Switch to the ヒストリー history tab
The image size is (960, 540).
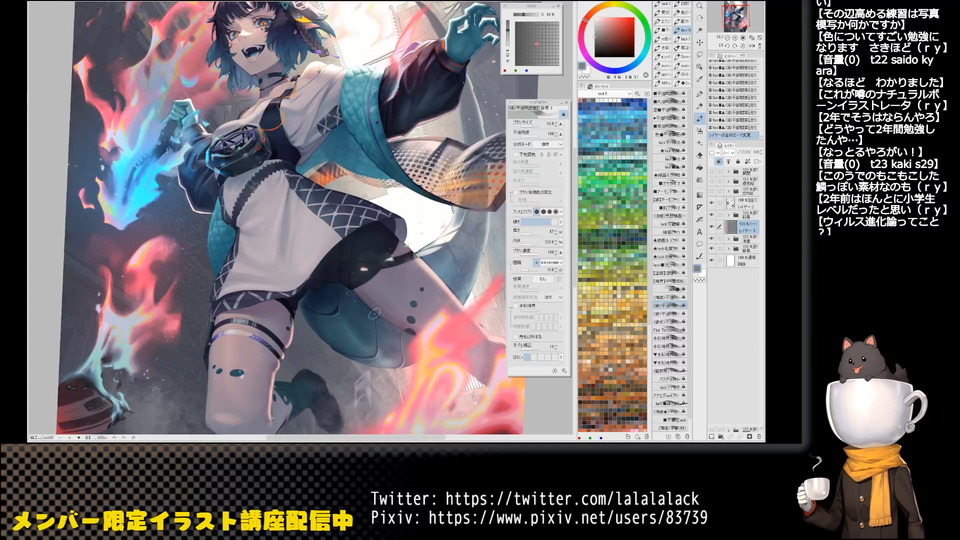click(x=729, y=56)
